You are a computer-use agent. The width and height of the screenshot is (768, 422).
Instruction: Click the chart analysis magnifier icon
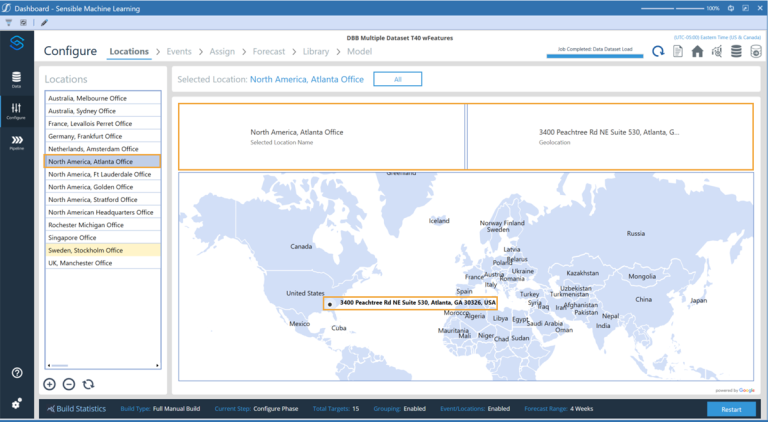click(x=717, y=51)
